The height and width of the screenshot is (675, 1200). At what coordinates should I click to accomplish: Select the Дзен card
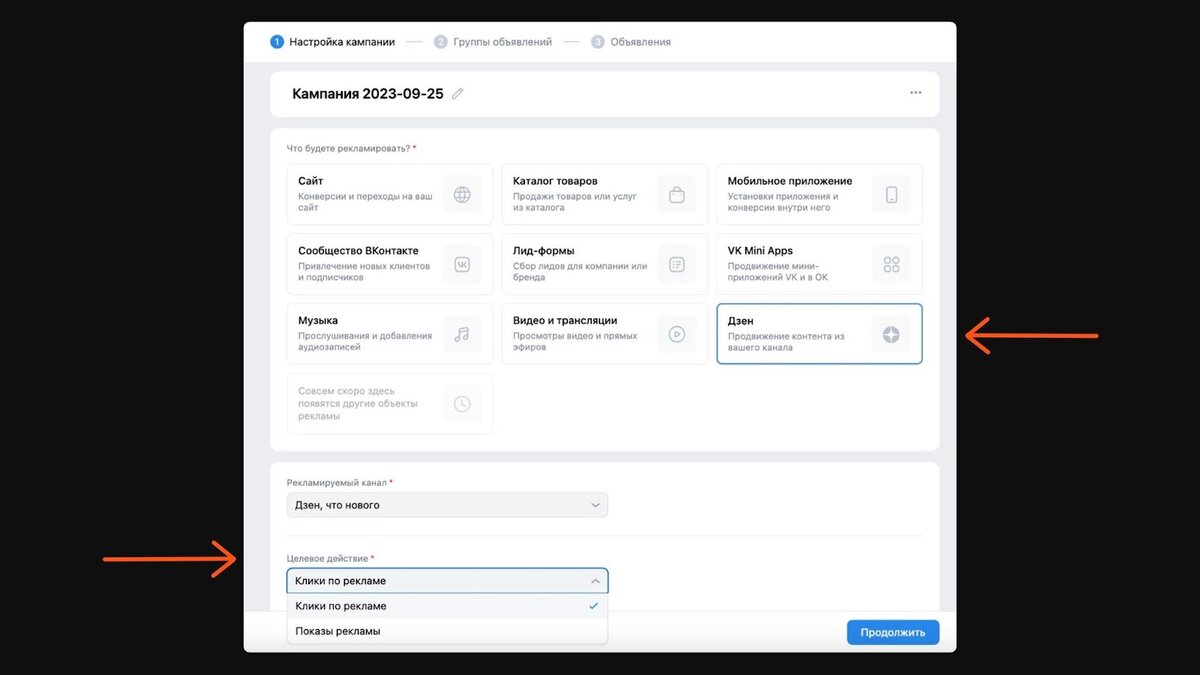(x=820, y=334)
